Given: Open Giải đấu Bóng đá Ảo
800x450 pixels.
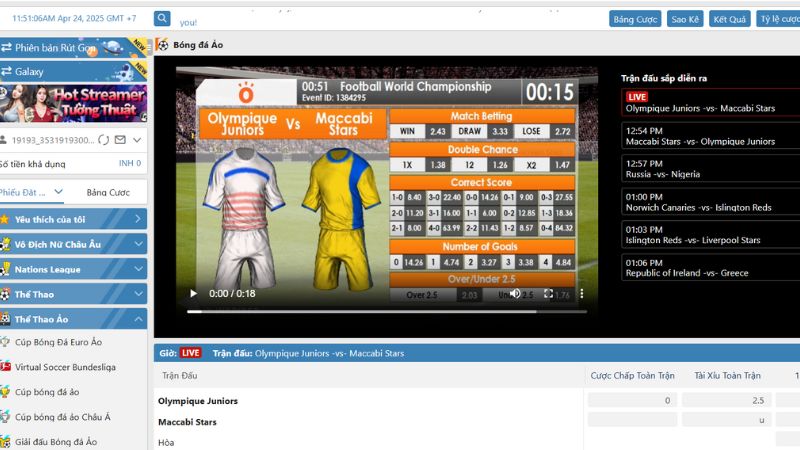Looking at the screenshot, I should [56, 442].
